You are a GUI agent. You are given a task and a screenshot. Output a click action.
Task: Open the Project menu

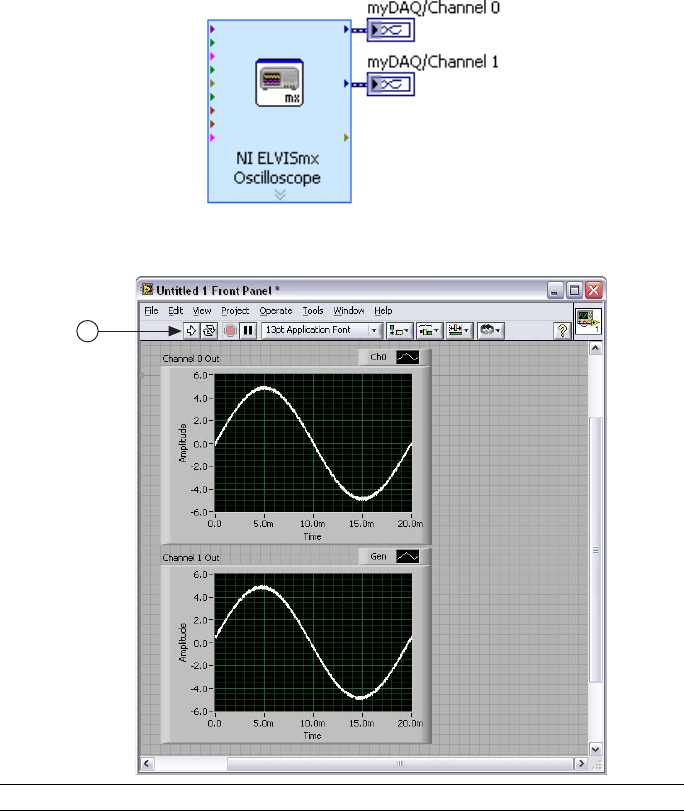click(x=235, y=311)
